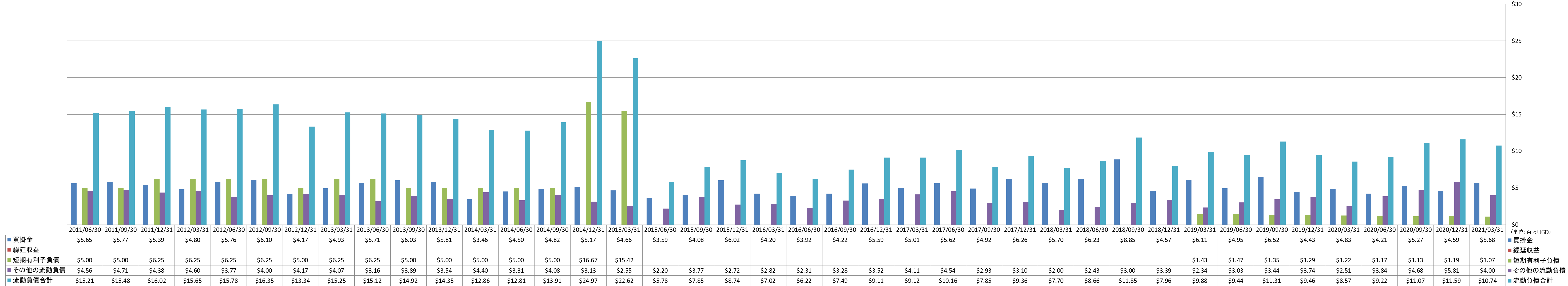Click the 2016/06/30 column date header
This screenshot has width=1568, height=286.
804,230
